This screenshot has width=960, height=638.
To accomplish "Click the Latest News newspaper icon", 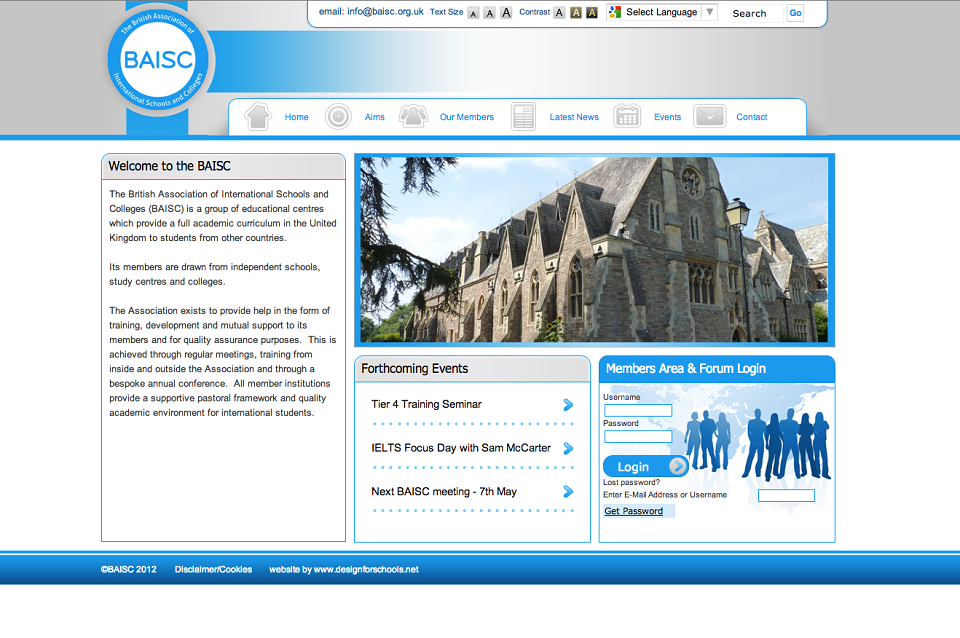I will pyautogui.click(x=523, y=116).
